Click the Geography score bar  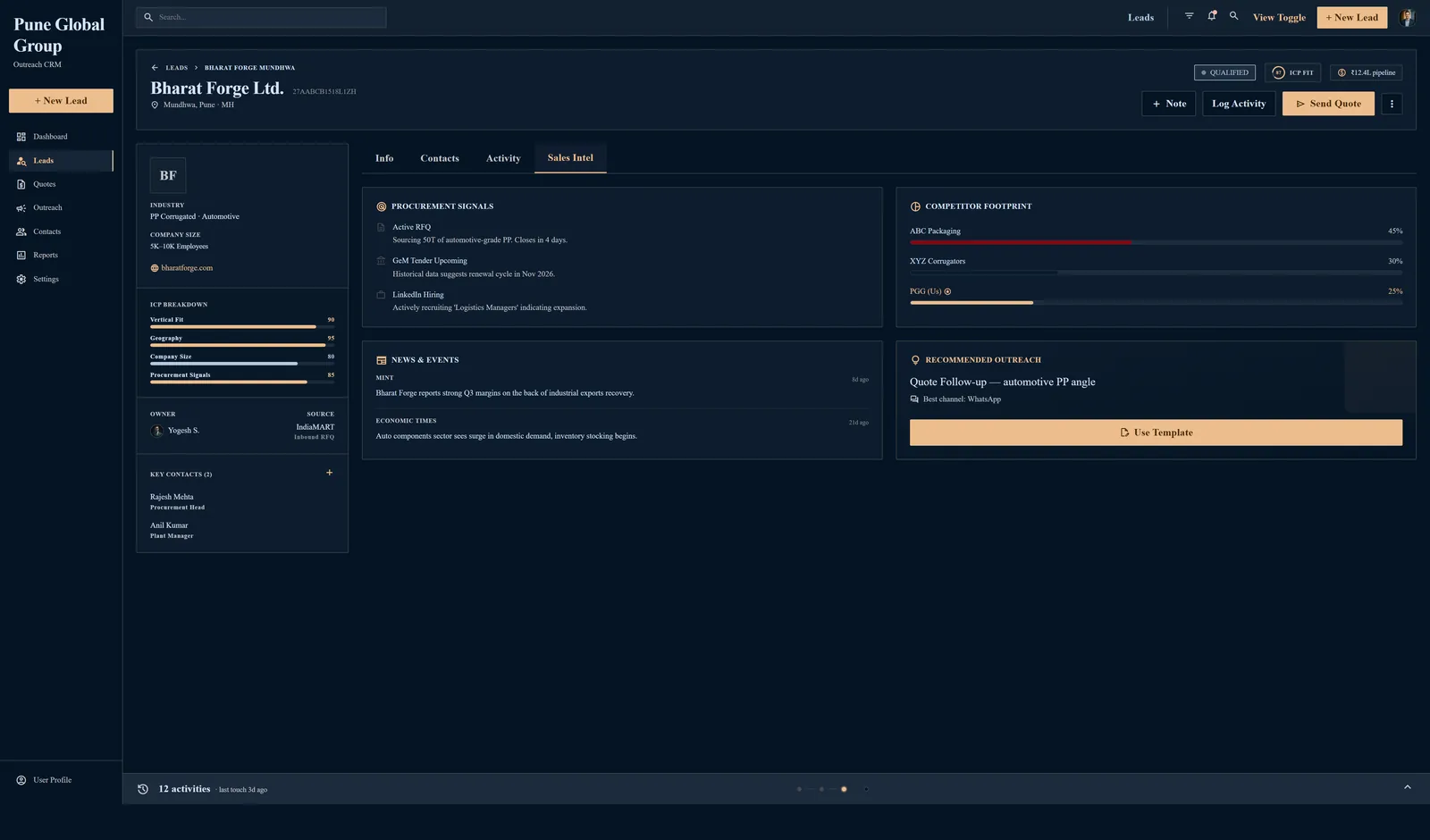242,345
